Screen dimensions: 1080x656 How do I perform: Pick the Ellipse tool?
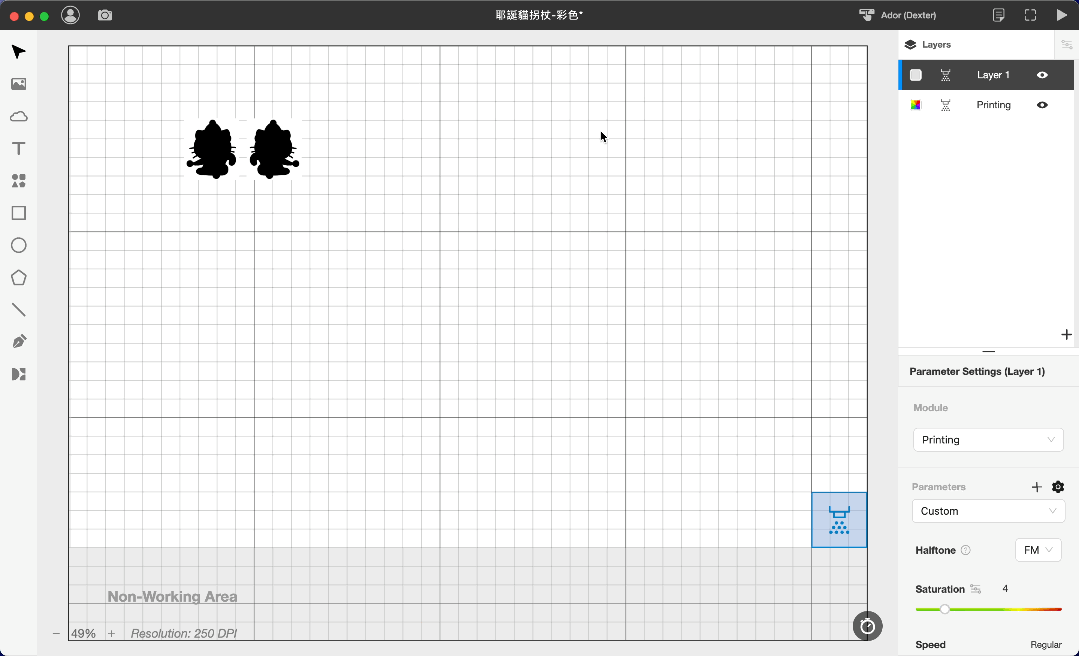(19, 245)
